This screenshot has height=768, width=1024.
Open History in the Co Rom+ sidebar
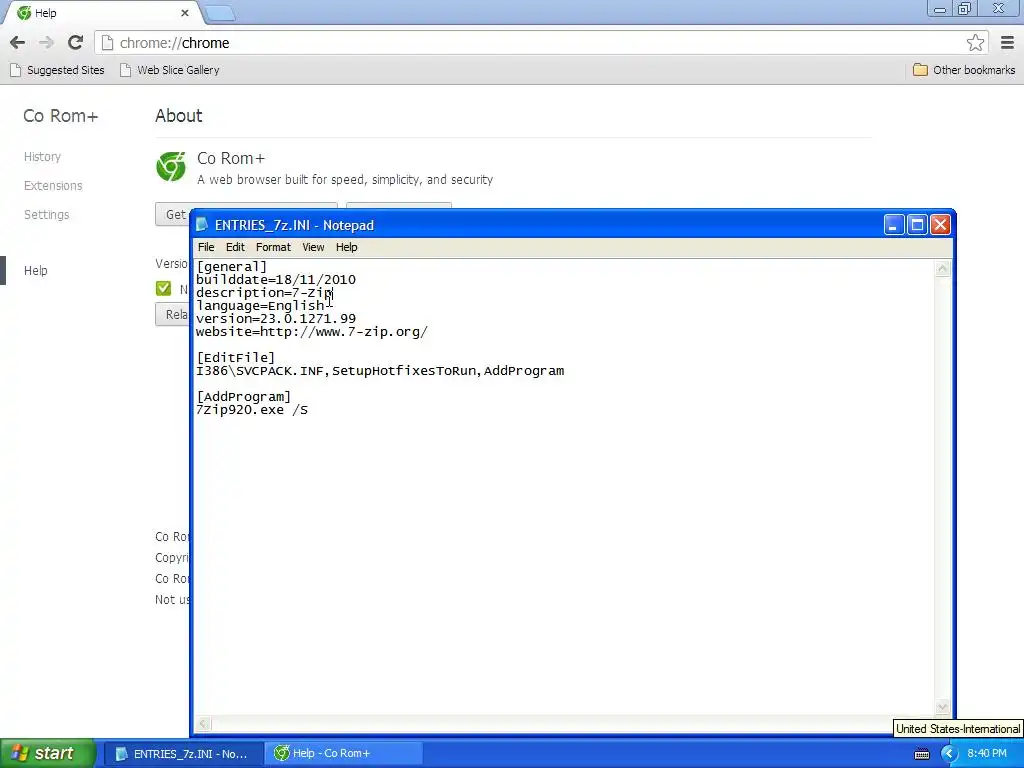42,157
